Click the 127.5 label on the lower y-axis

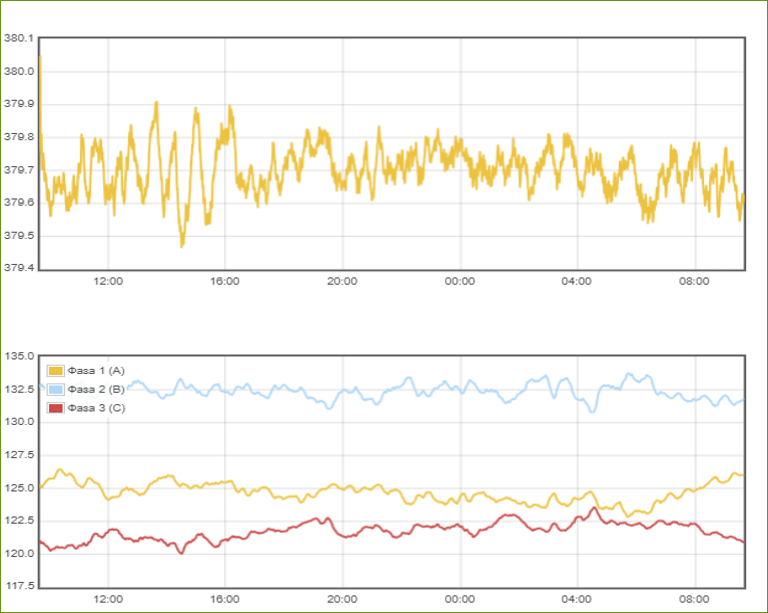(x=20, y=454)
